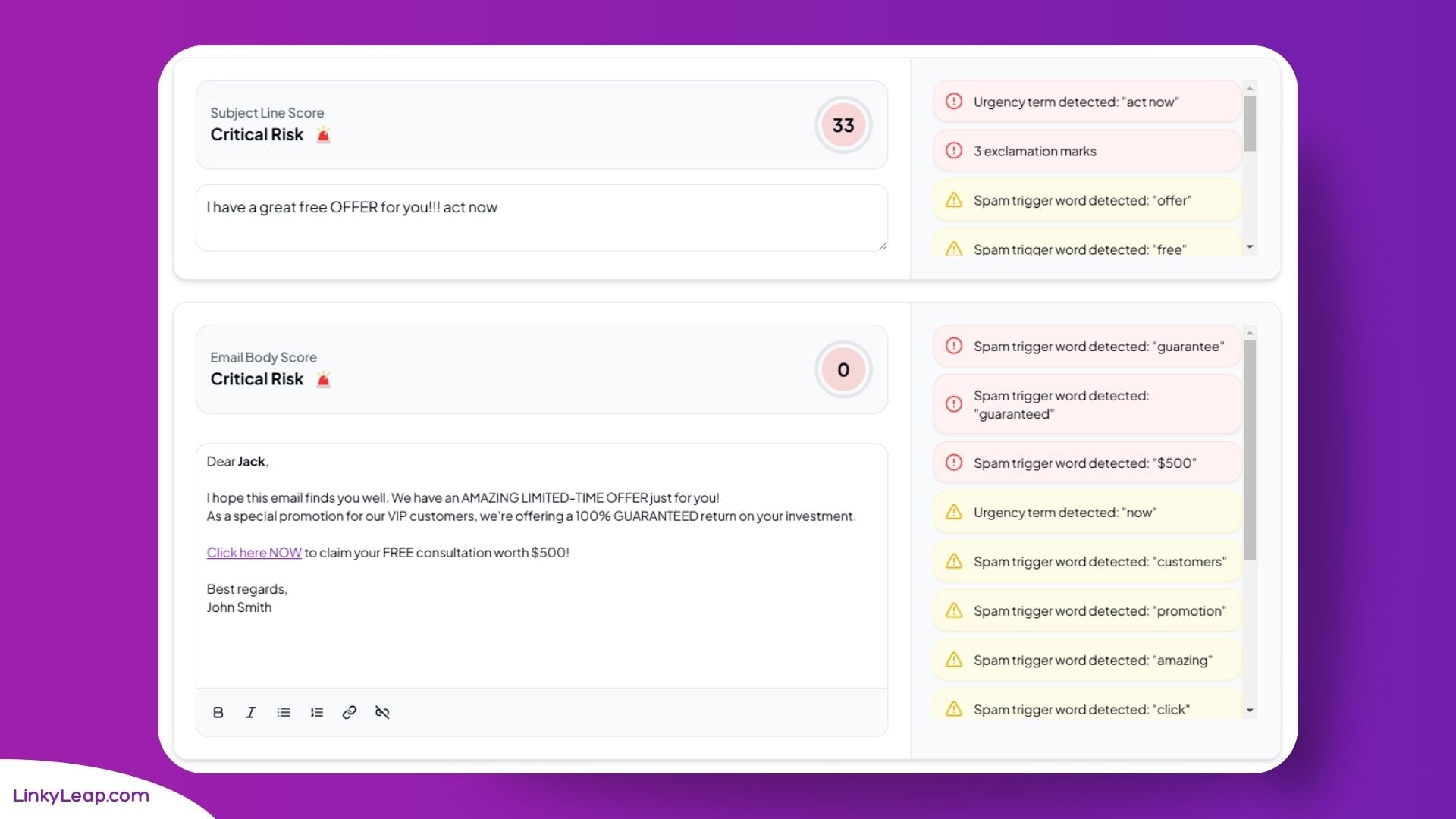Click the email body score circle showing 0
The height and width of the screenshot is (819, 1456).
point(843,370)
